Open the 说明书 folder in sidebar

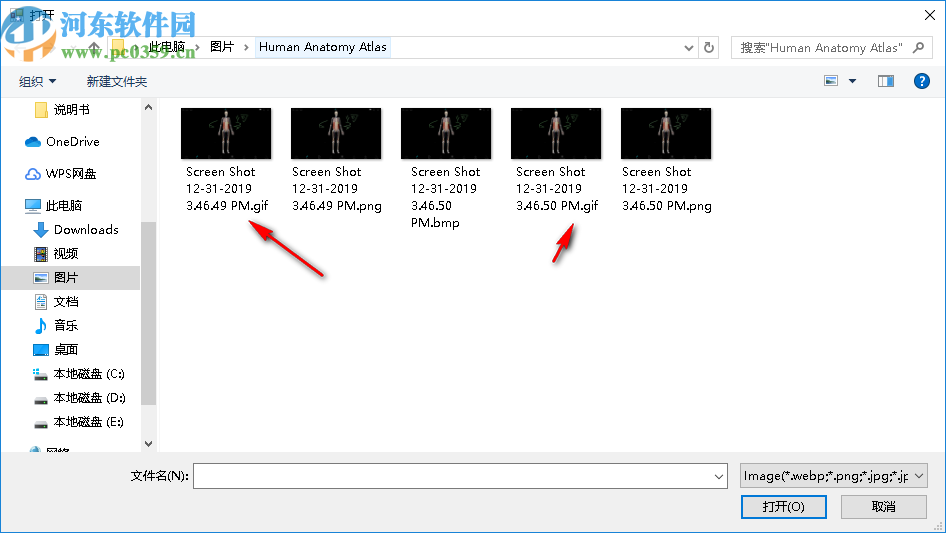coord(71,109)
